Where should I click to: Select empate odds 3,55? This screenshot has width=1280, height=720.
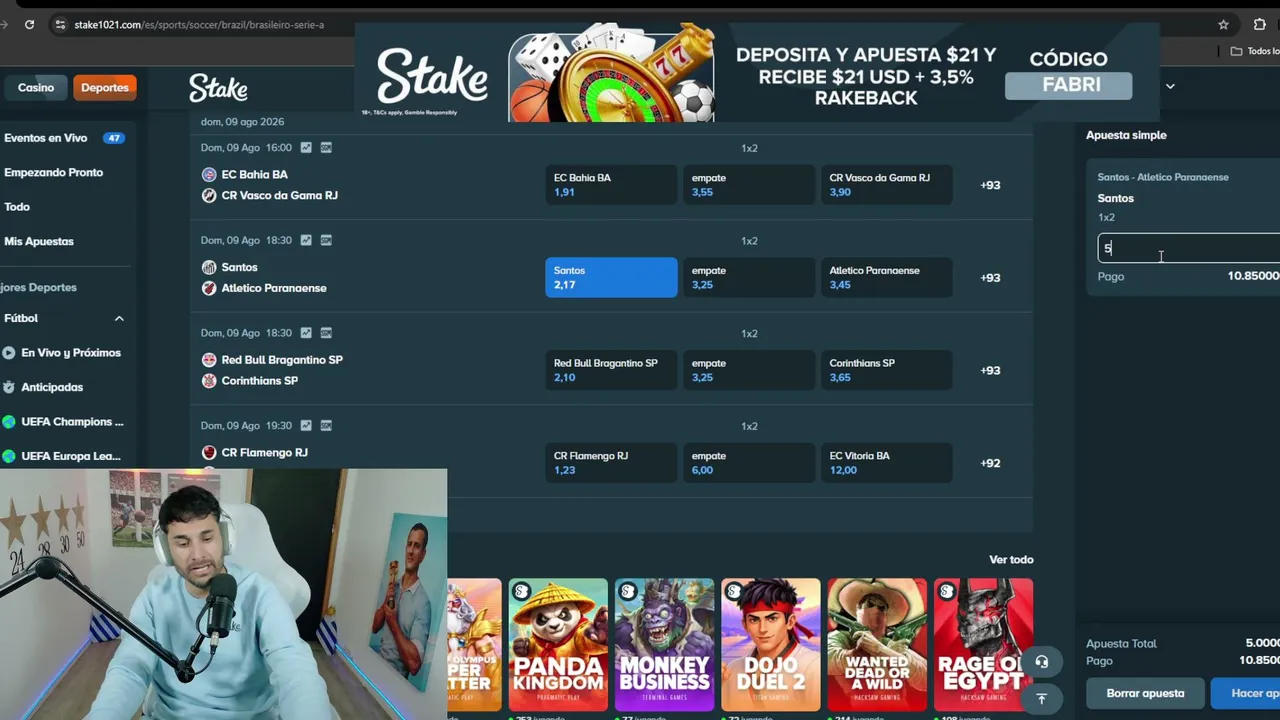click(x=749, y=185)
